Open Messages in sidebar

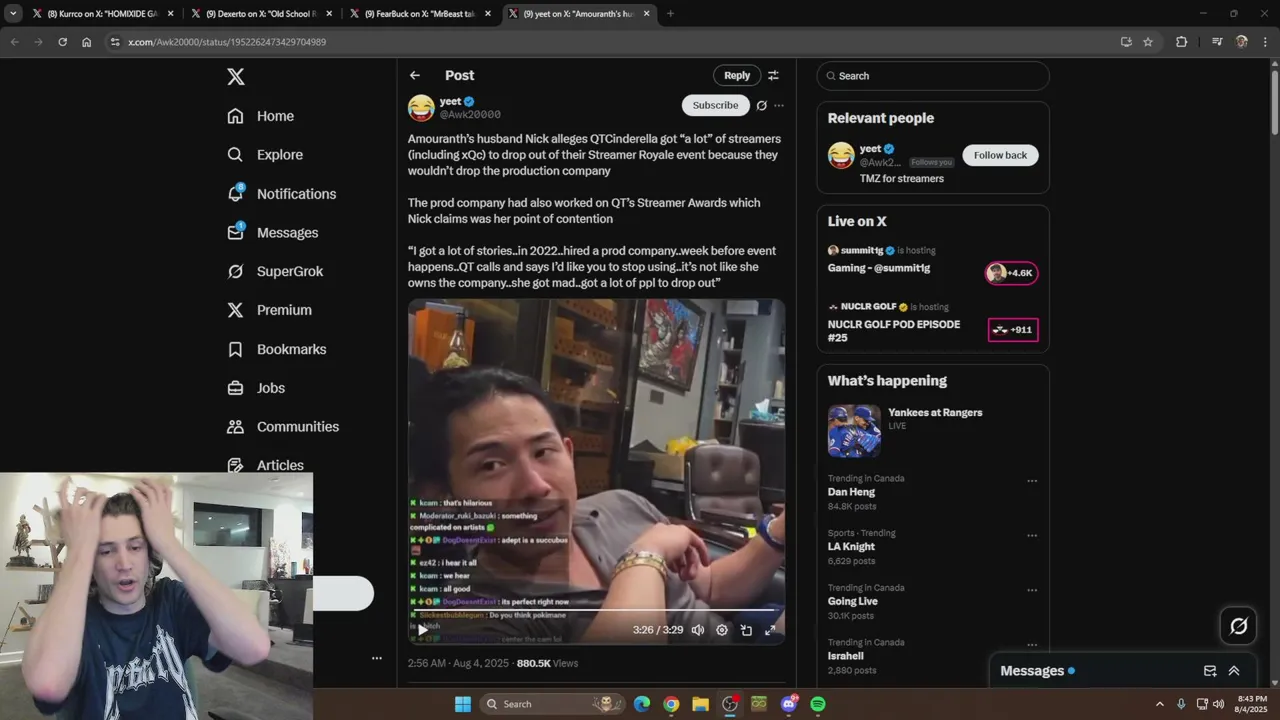[x=272, y=233]
